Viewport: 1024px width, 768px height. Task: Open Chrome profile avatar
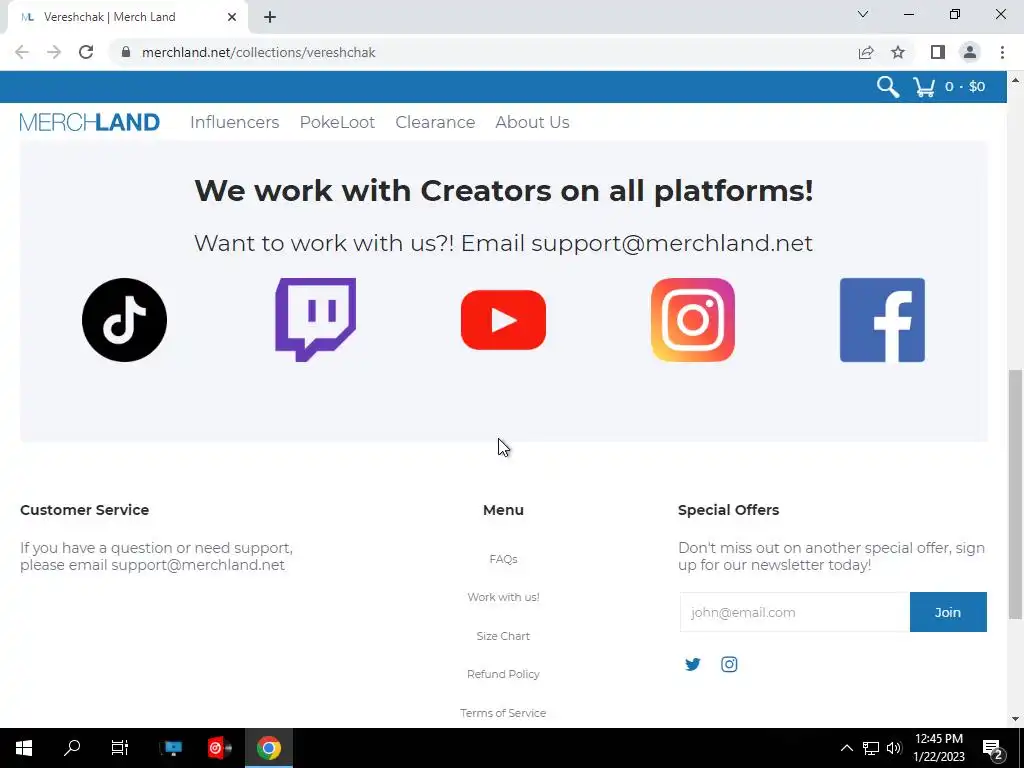970,52
